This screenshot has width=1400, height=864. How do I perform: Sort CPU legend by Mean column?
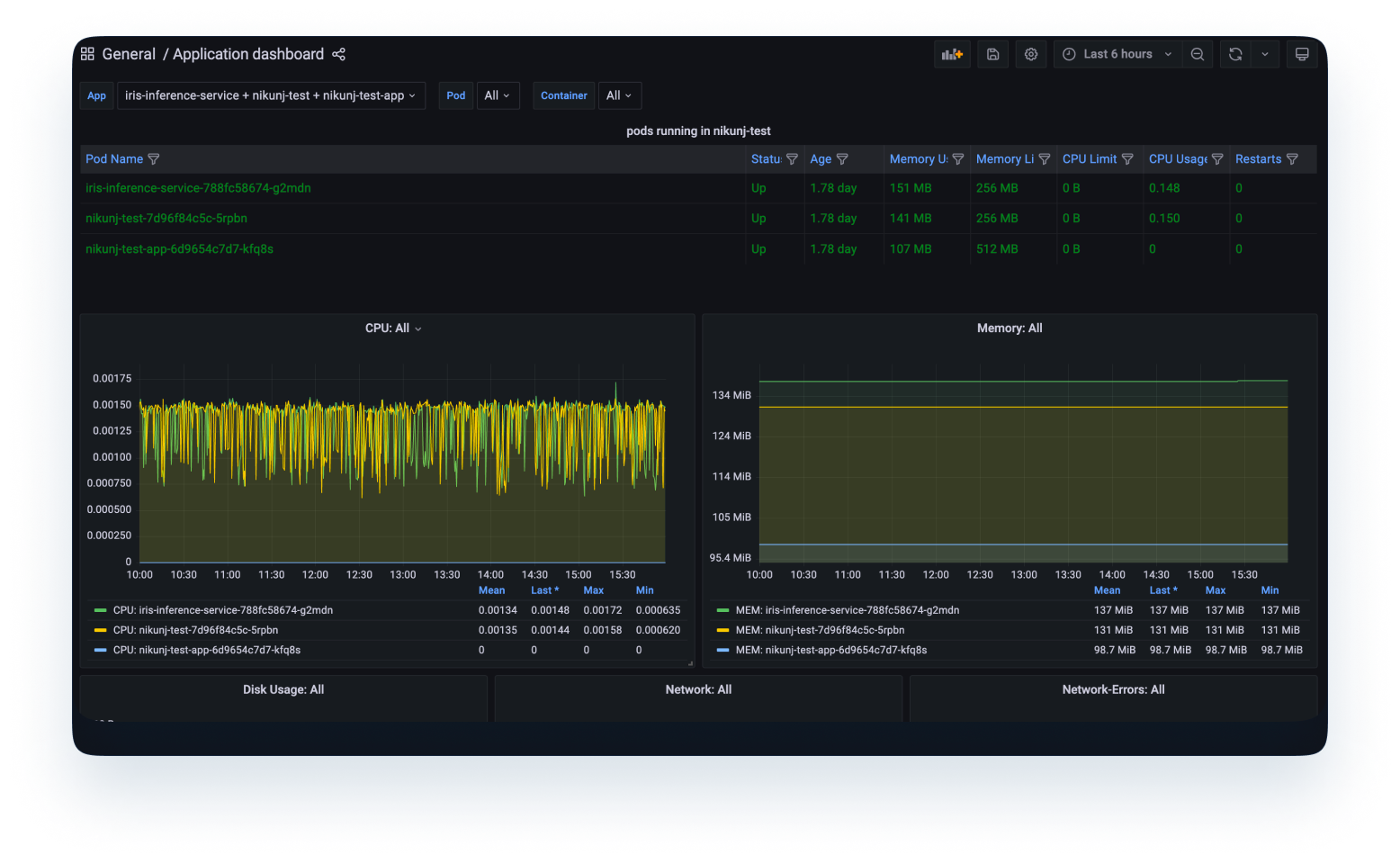point(491,590)
